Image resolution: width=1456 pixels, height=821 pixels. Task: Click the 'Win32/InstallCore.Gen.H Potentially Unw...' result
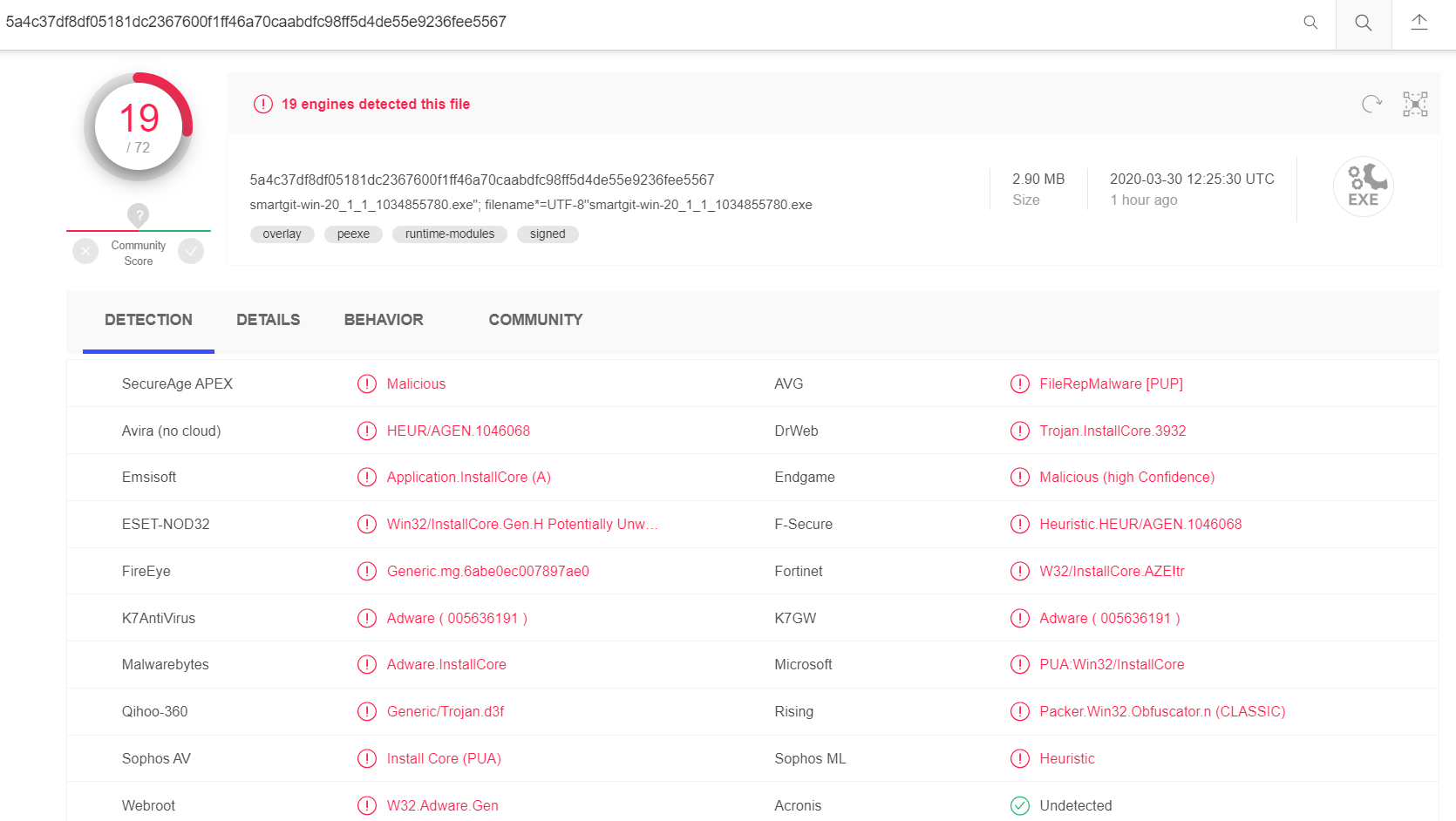[522, 524]
